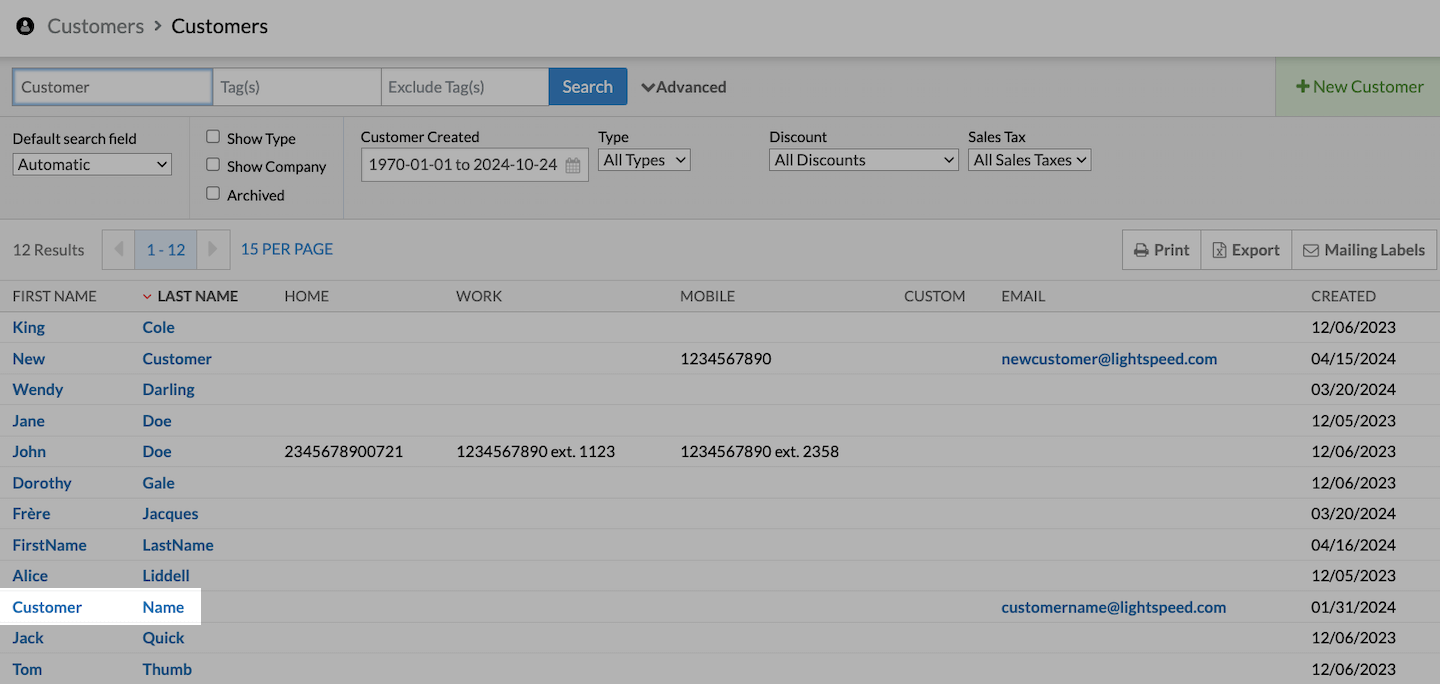Go to previous page arrow
This screenshot has height=684, width=1440.
click(x=118, y=250)
